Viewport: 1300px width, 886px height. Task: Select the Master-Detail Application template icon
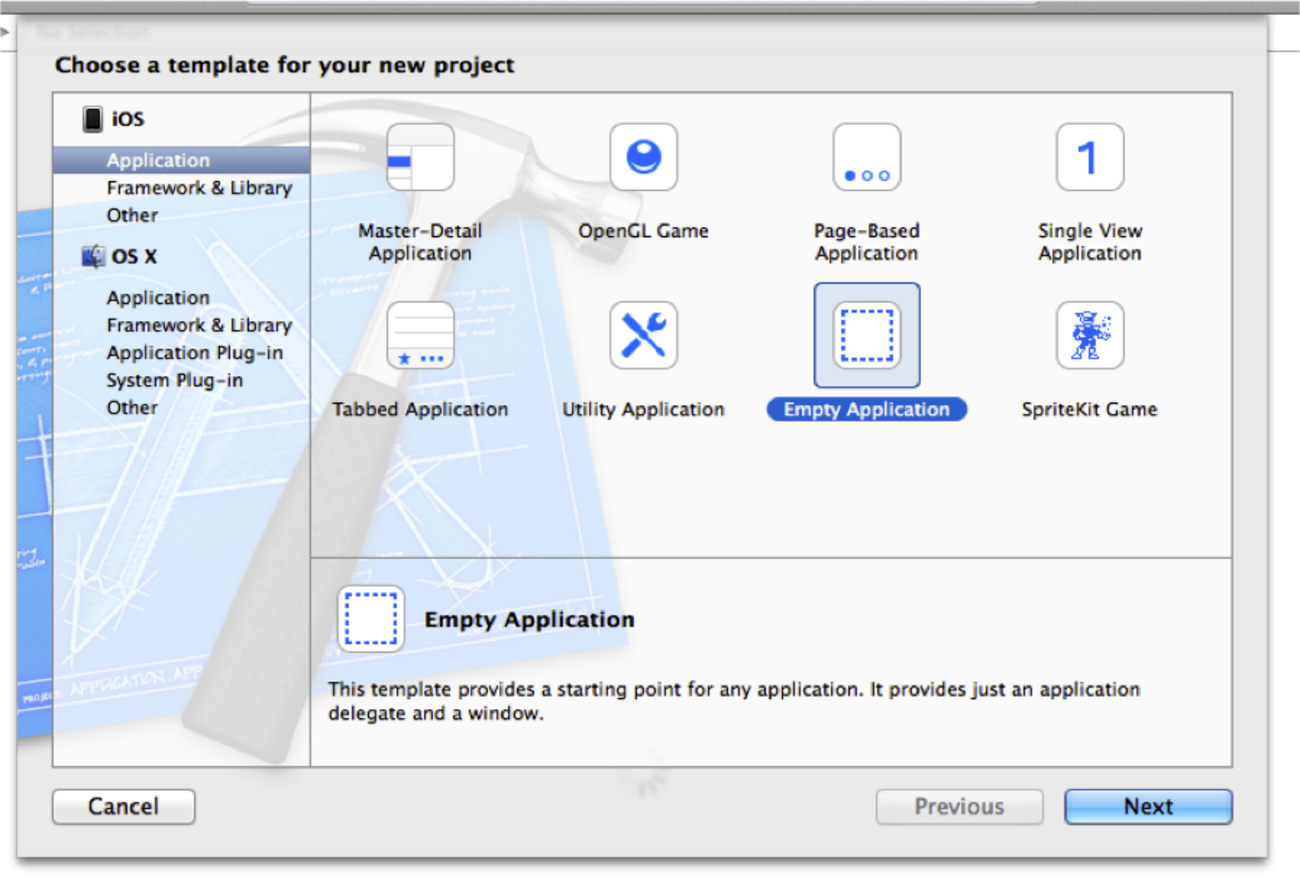coord(420,157)
